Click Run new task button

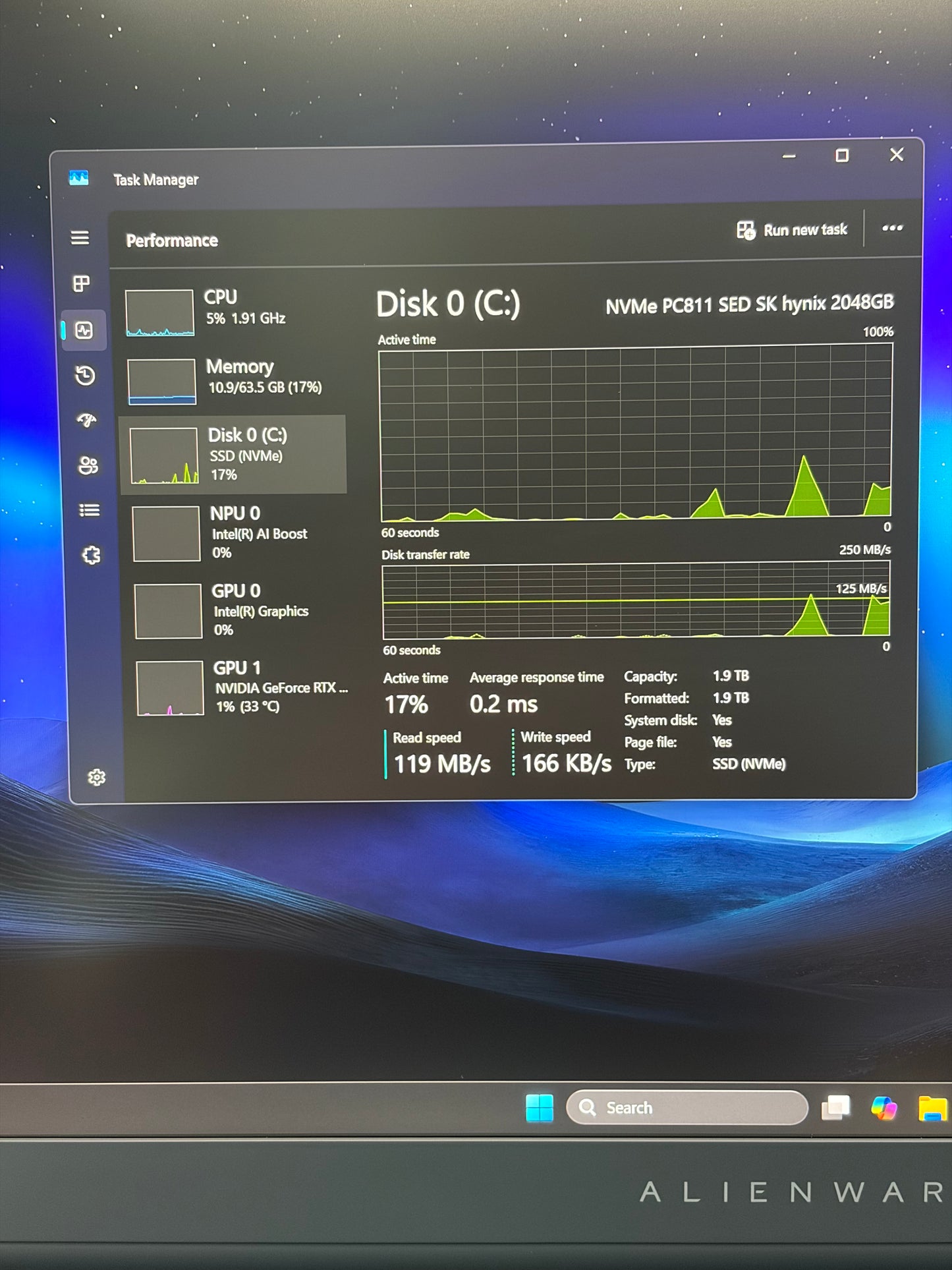pos(792,230)
